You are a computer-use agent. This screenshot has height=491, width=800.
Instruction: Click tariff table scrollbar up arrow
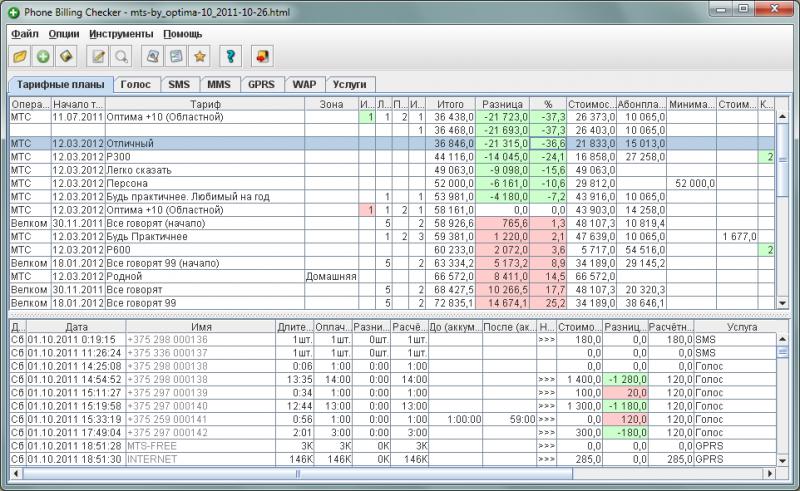pyautogui.click(x=782, y=116)
